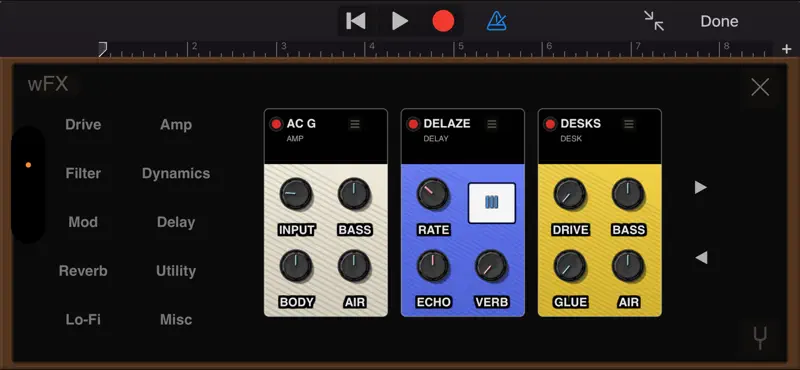This screenshot has width=800, height=370.
Task: Start recording with the red record button
Action: (443, 21)
